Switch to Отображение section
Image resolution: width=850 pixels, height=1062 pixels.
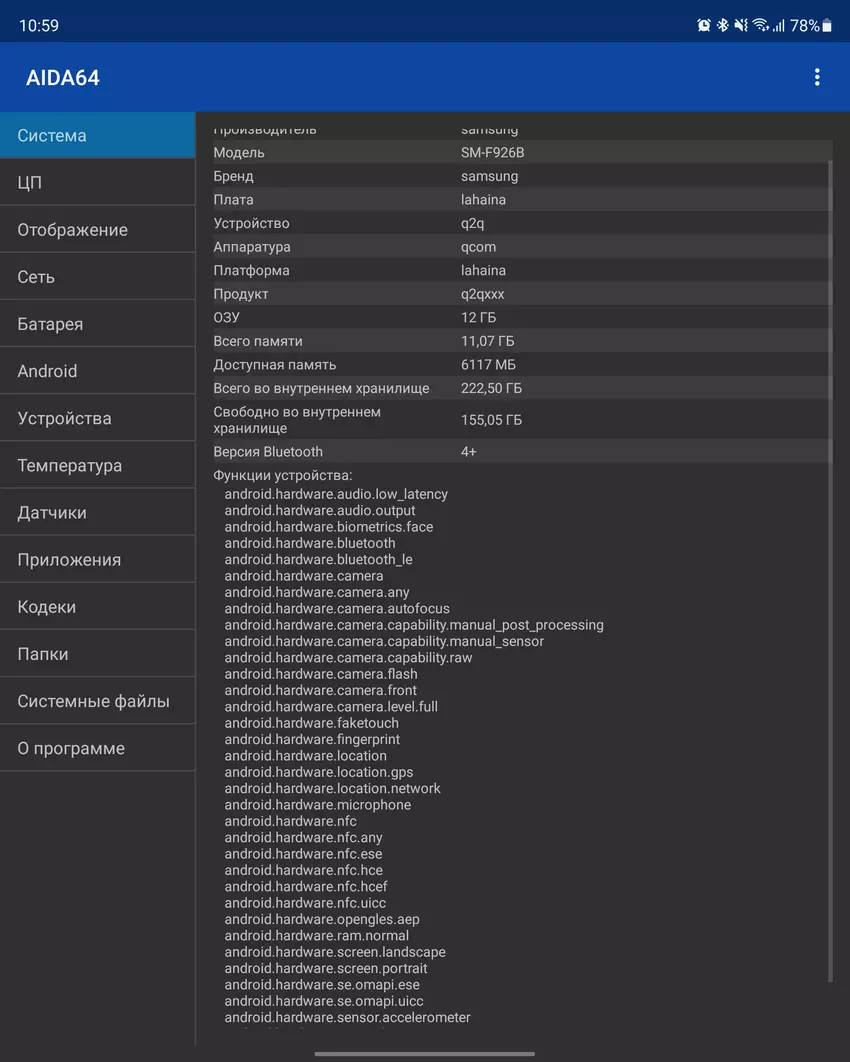[97, 230]
